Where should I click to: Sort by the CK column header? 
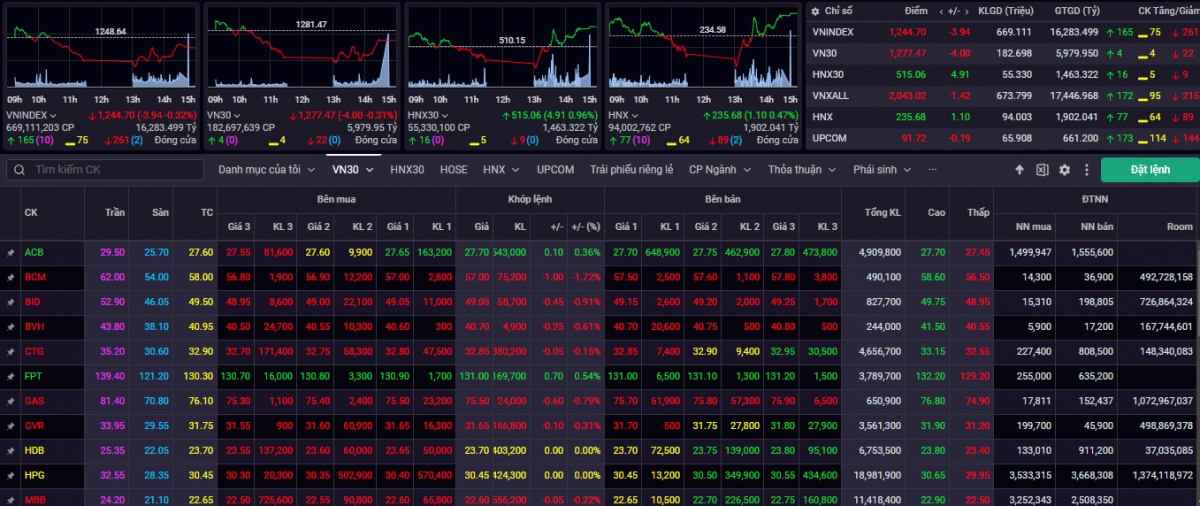click(31, 212)
